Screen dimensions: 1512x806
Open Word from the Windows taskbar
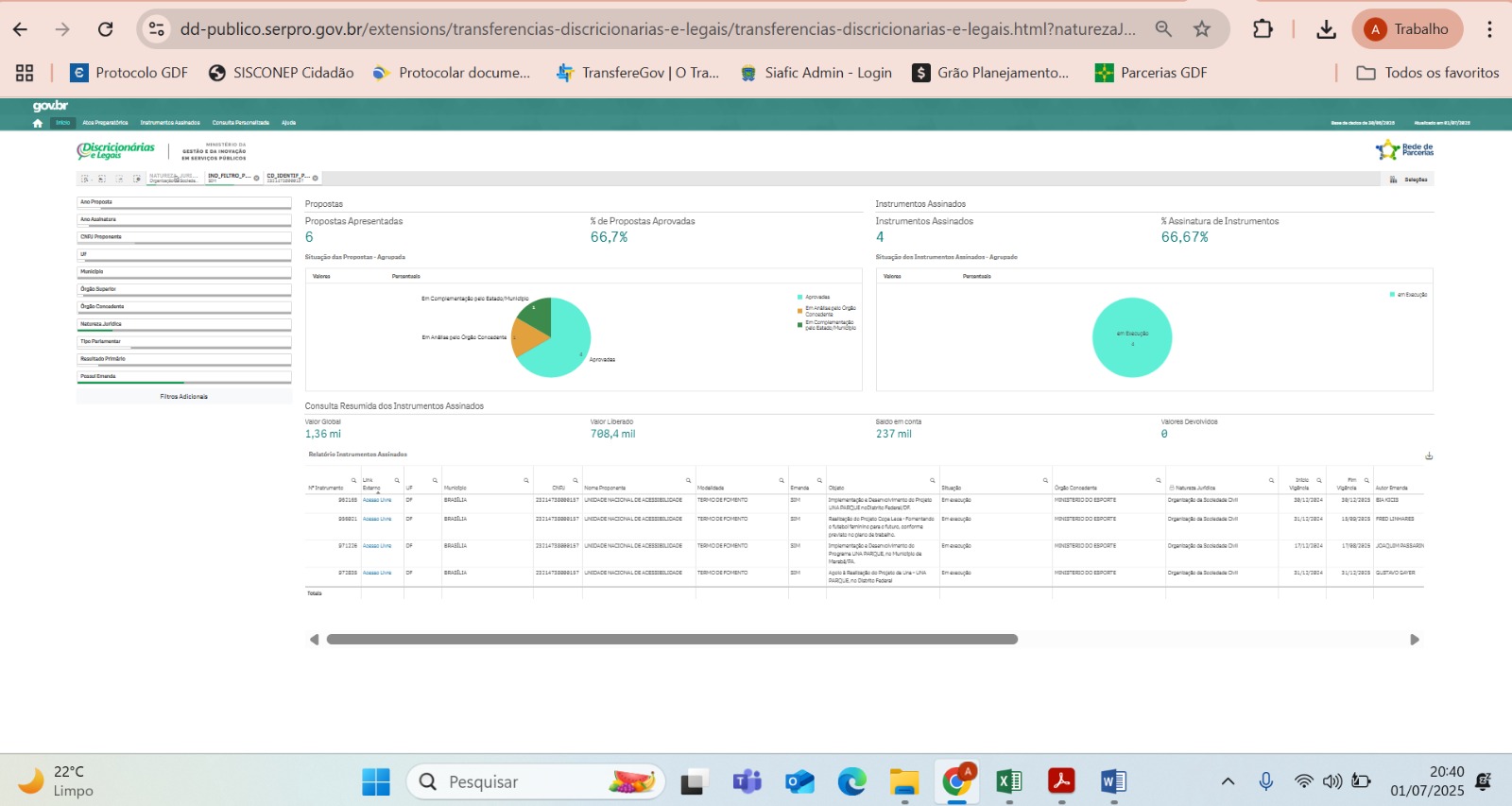pyautogui.click(x=1113, y=781)
